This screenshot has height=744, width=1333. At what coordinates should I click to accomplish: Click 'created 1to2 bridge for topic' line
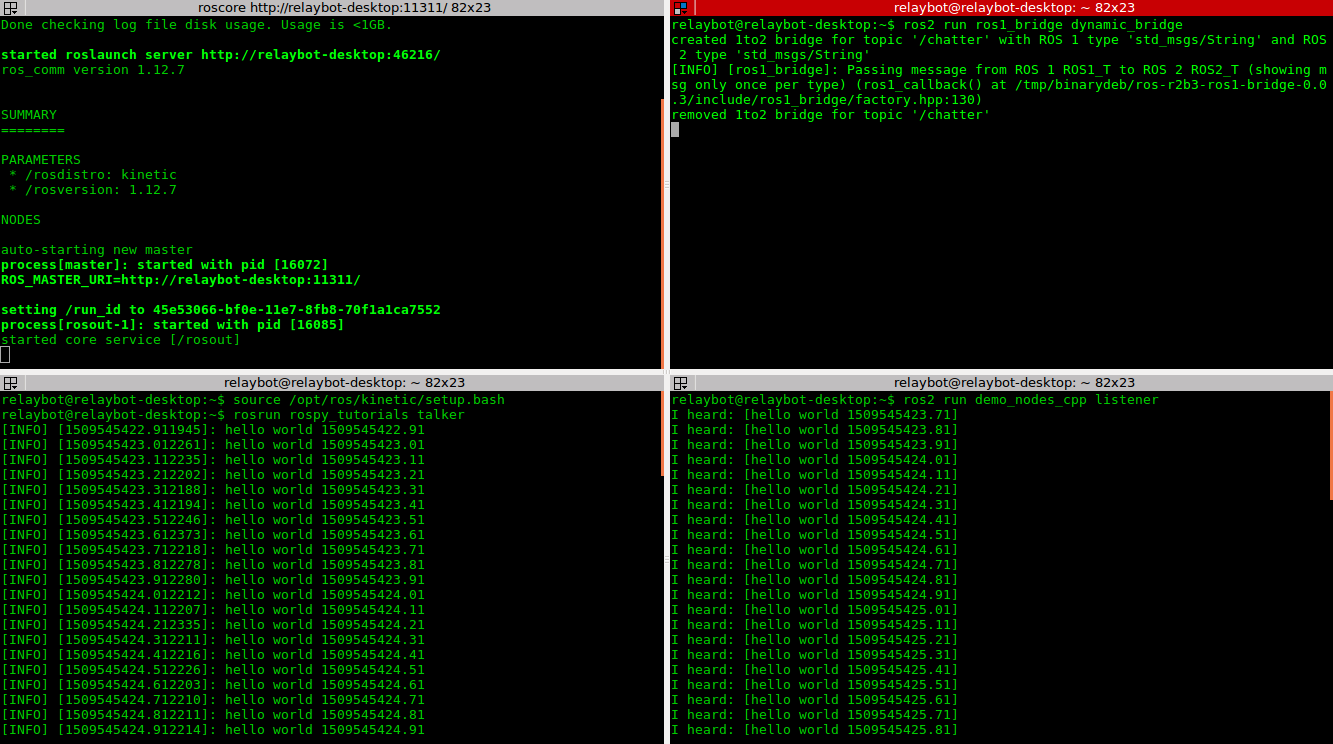[999, 47]
